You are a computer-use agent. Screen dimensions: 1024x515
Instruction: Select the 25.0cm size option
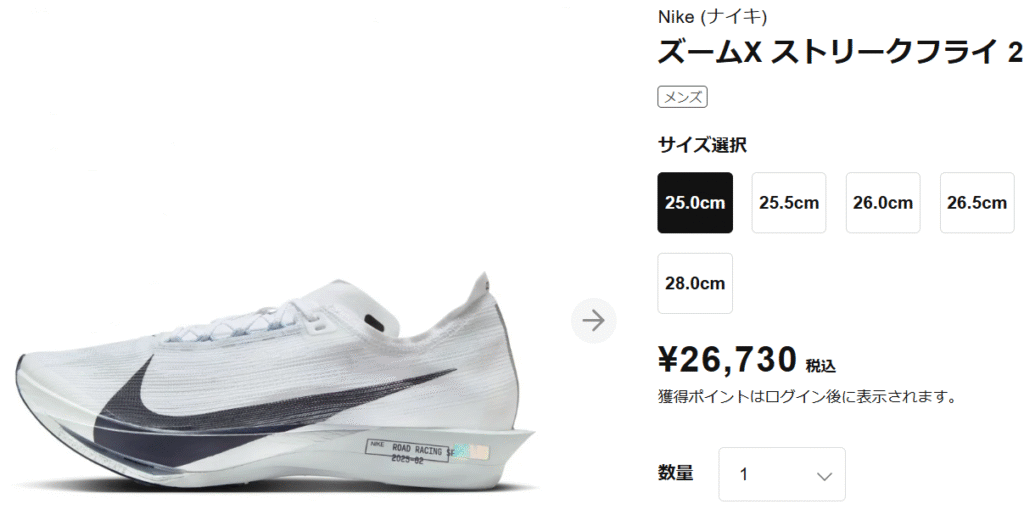pyautogui.click(x=695, y=202)
